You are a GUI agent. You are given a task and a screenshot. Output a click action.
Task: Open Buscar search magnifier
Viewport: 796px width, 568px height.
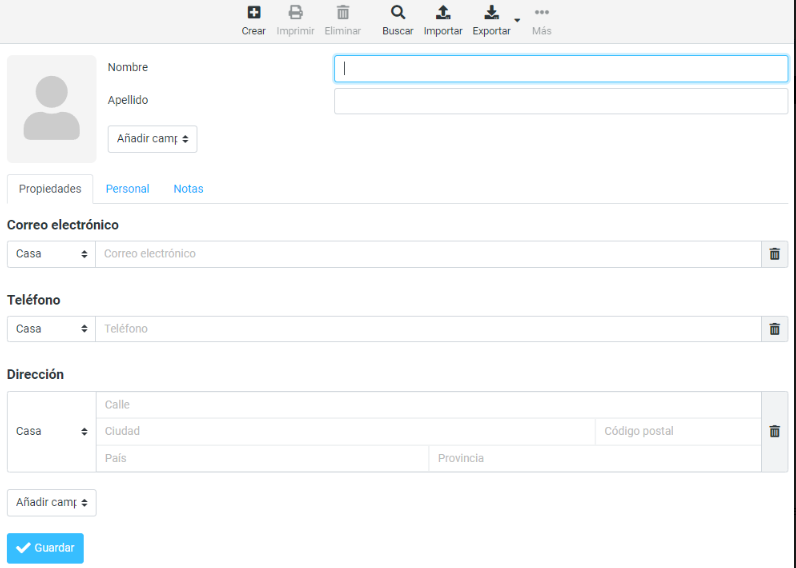(398, 12)
